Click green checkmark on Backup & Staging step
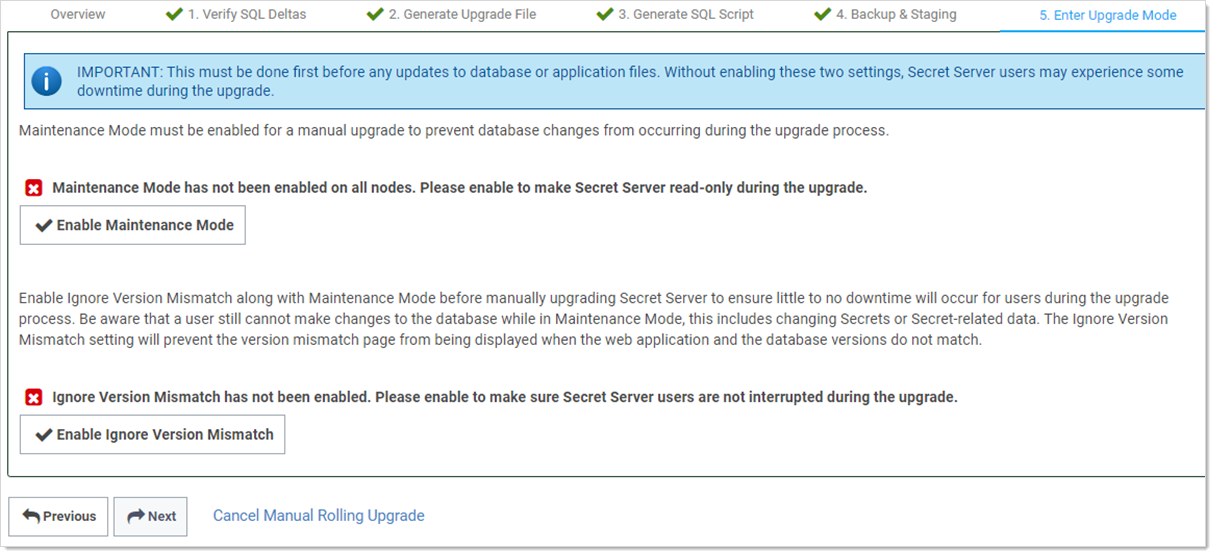The image size is (1214, 555). 823,15
